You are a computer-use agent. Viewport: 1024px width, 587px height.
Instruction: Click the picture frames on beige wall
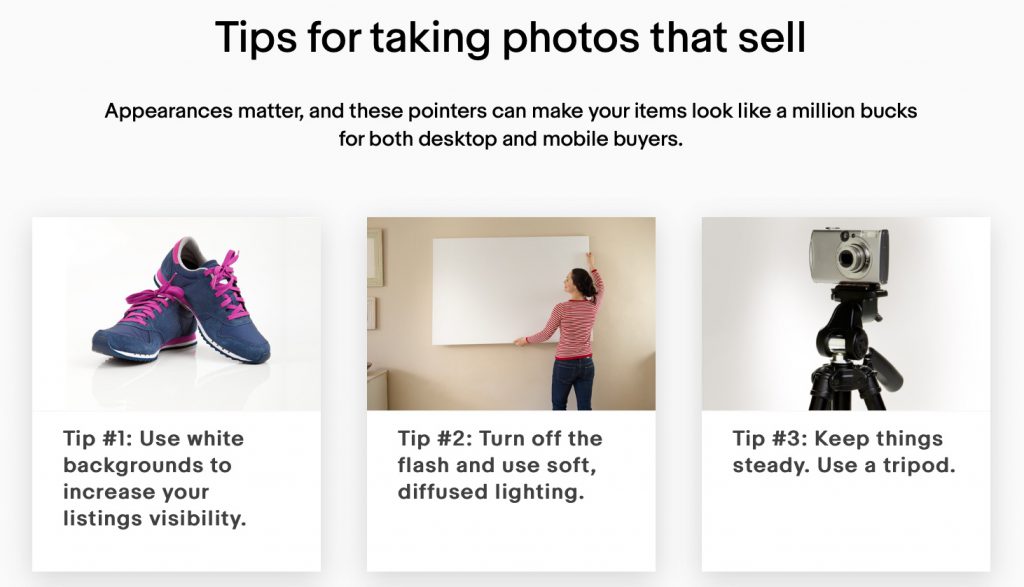tap(374, 281)
